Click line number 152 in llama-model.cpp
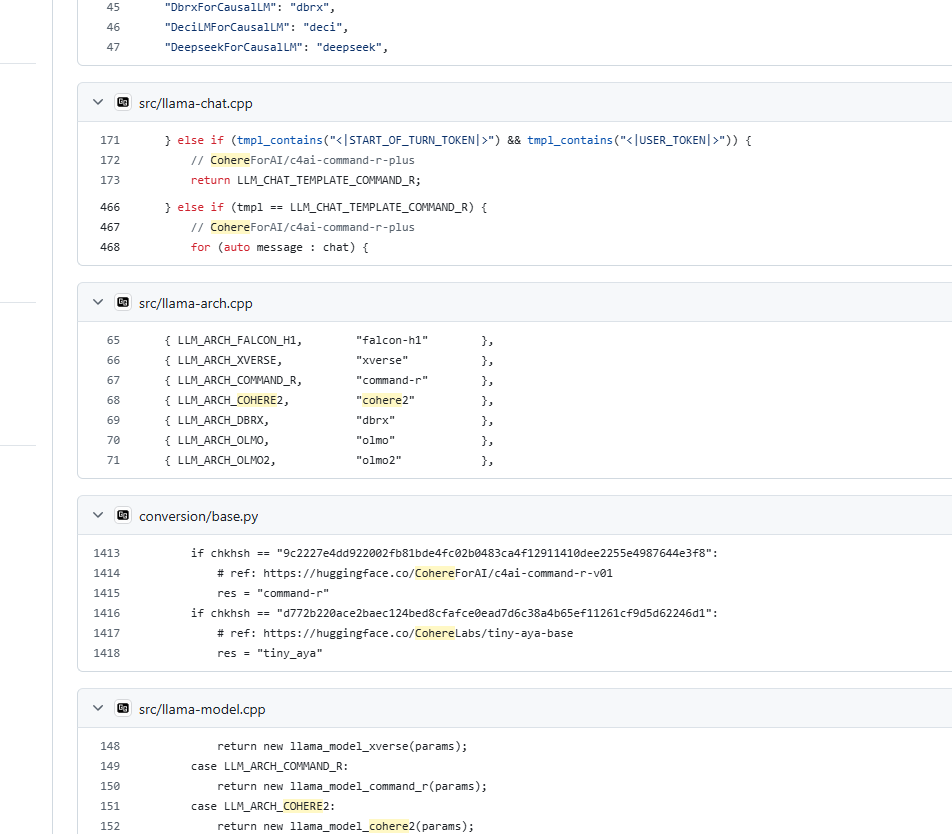This screenshot has height=834, width=952. coord(110,826)
